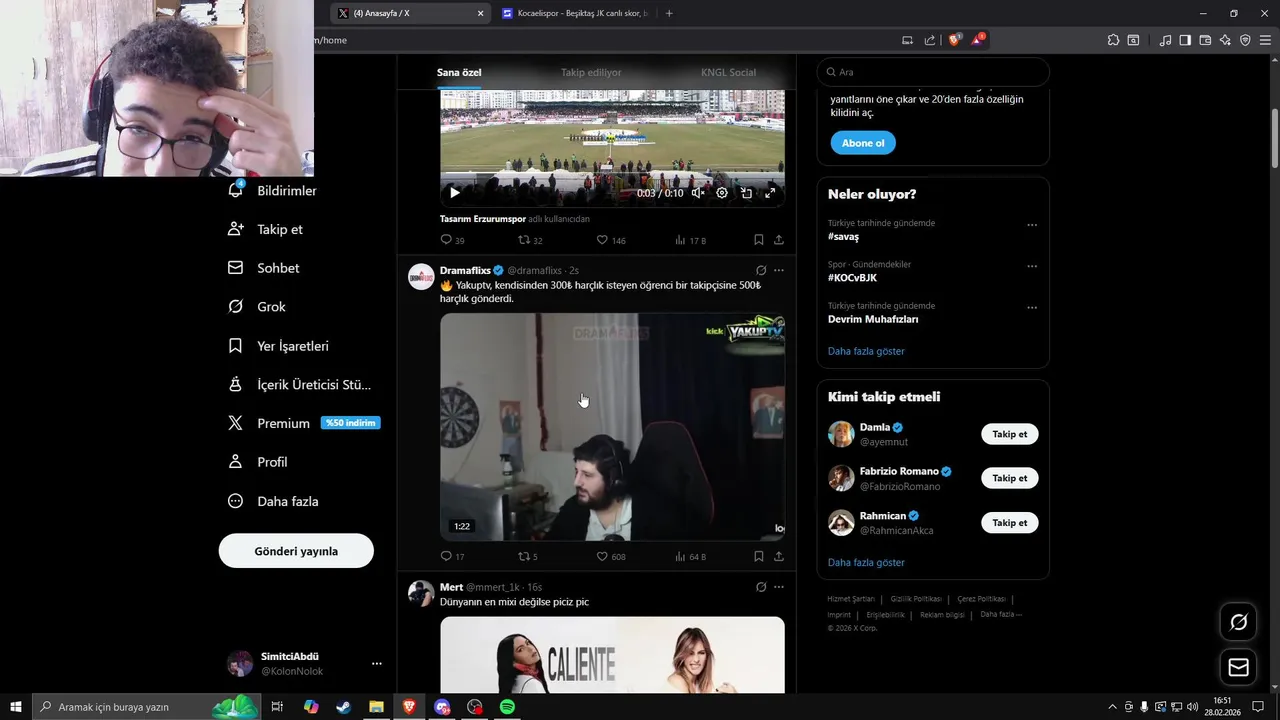Image resolution: width=1280 pixels, height=720 pixels.
Task: Open İçerik Üreticisi Stüdyosu
Action: tap(300, 384)
